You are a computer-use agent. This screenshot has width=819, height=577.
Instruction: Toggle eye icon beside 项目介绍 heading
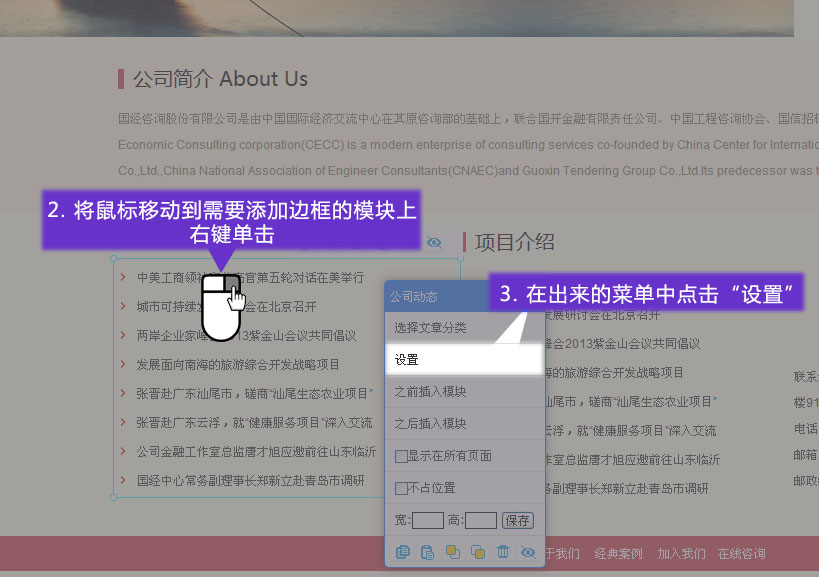434,242
